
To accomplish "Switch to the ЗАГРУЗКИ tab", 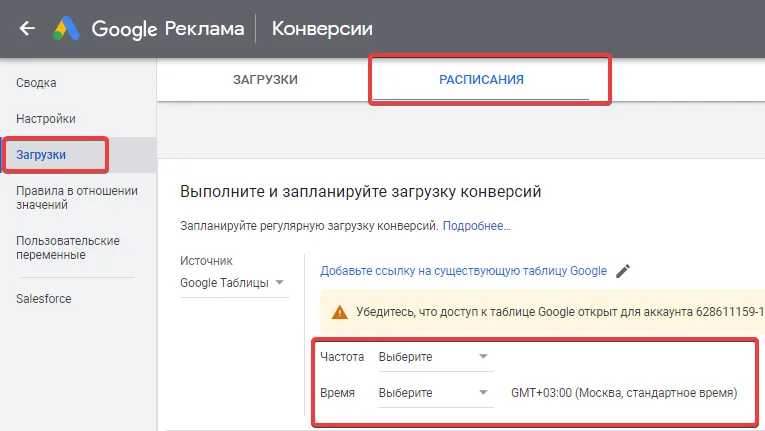I will pyautogui.click(x=265, y=80).
